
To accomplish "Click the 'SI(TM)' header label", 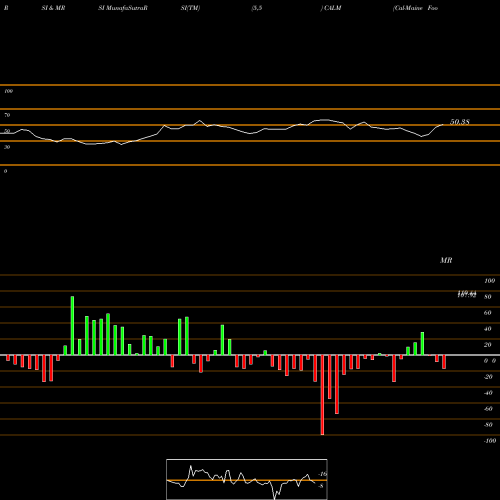I will (x=190, y=8).
